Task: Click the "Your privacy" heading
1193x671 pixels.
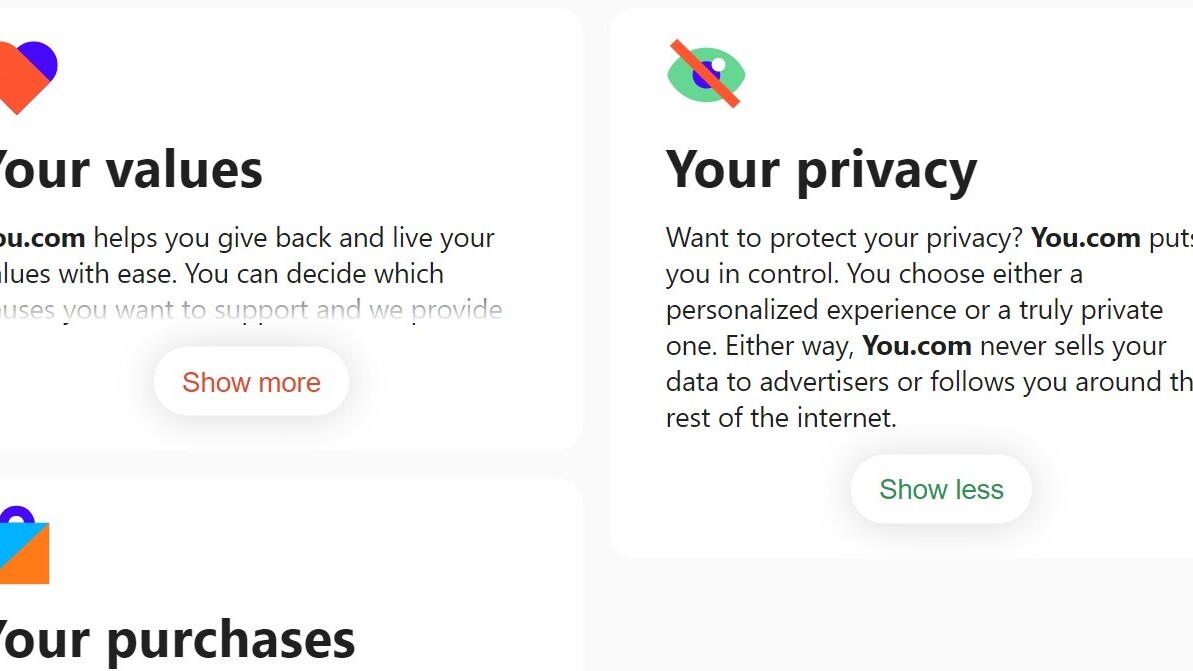Action: [x=821, y=169]
